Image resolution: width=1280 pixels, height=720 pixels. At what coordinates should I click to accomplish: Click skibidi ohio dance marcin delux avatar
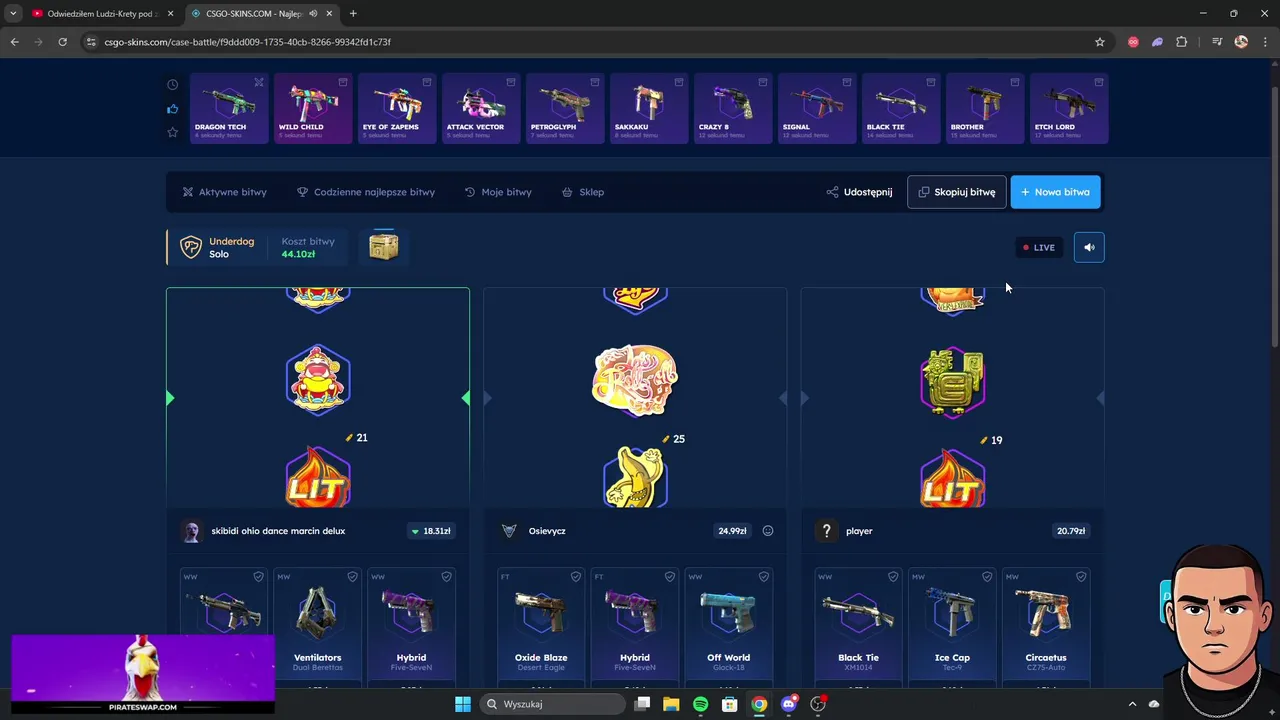[x=191, y=531]
